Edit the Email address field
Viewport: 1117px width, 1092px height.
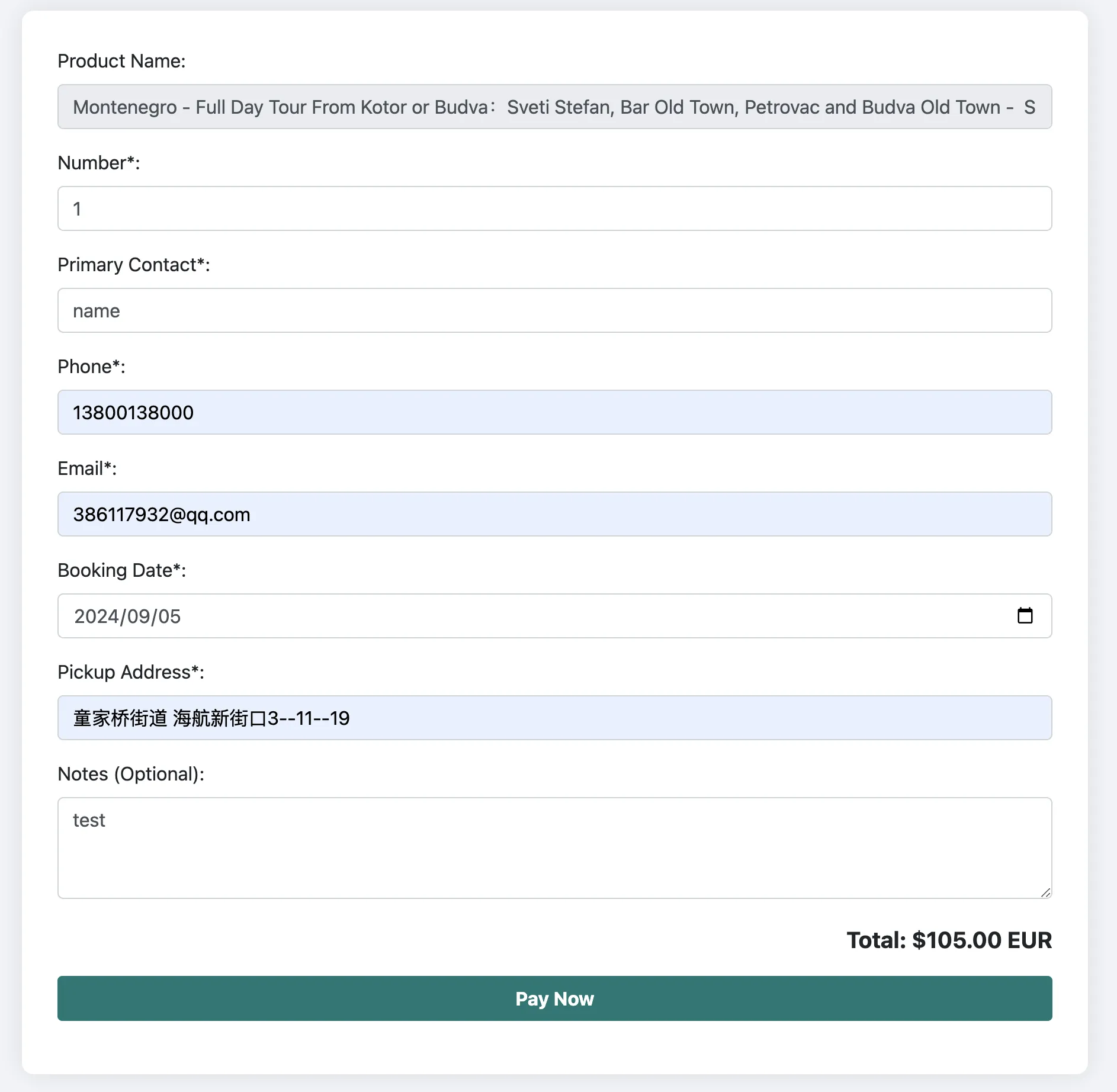click(555, 514)
